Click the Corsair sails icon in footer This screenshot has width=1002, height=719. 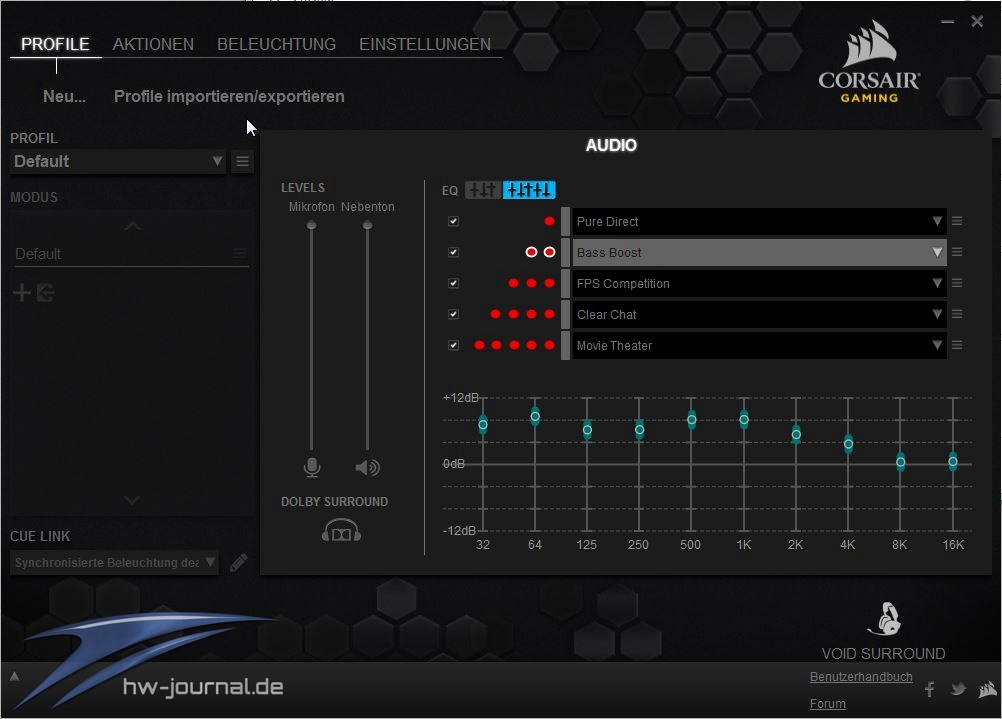(988, 689)
